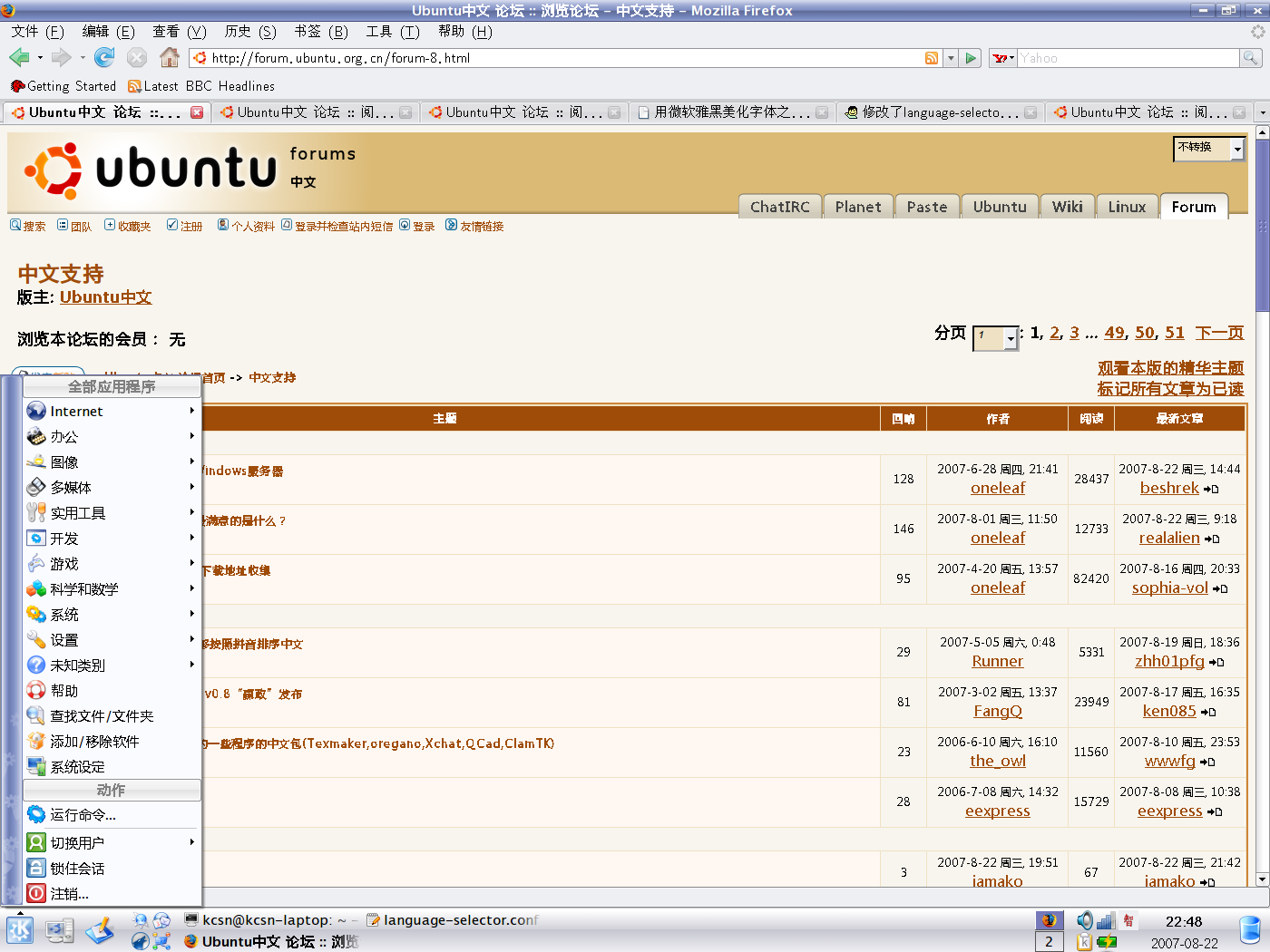Image resolution: width=1270 pixels, height=952 pixels.
Task: Go to page 51 link
Action: point(1175,333)
